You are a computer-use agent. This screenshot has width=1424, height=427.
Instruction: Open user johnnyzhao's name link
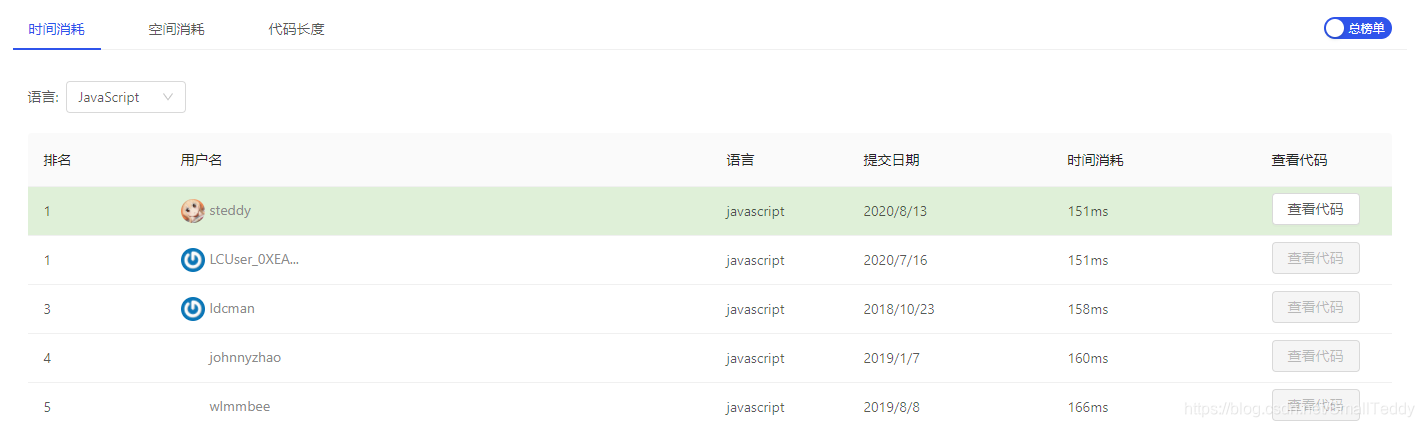pyautogui.click(x=245, y=358)
